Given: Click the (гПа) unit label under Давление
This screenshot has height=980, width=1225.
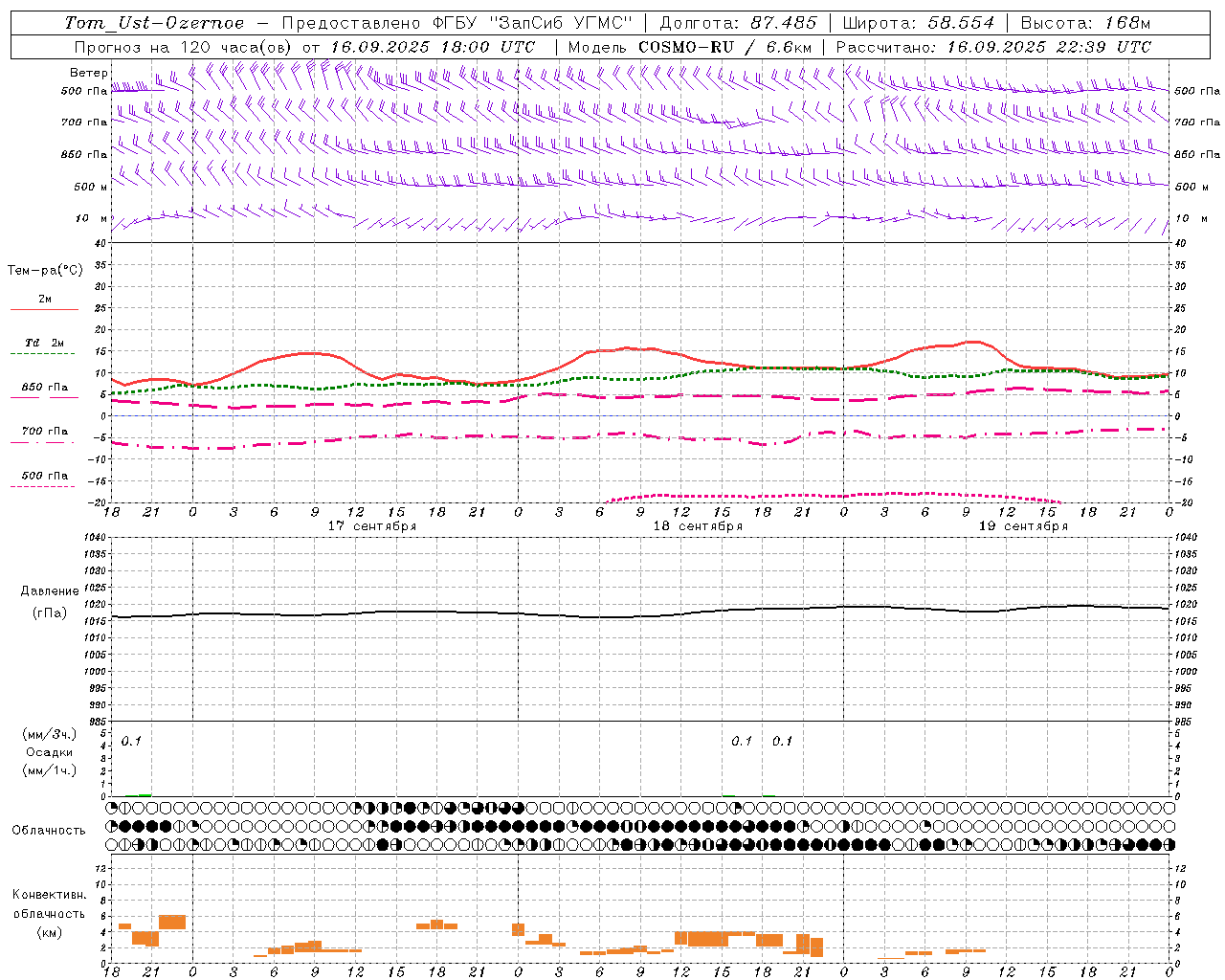Looking at the screenshot, I should pos(50,612).
